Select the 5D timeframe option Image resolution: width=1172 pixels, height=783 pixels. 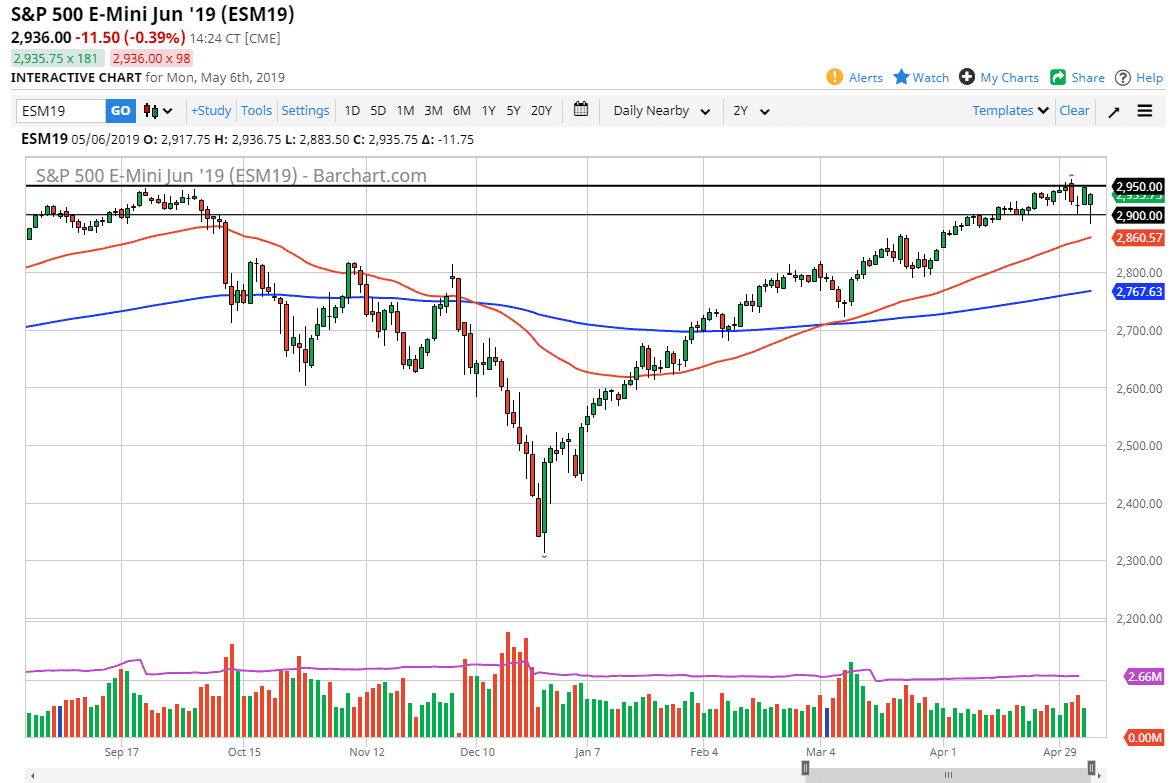coord(377,111)
